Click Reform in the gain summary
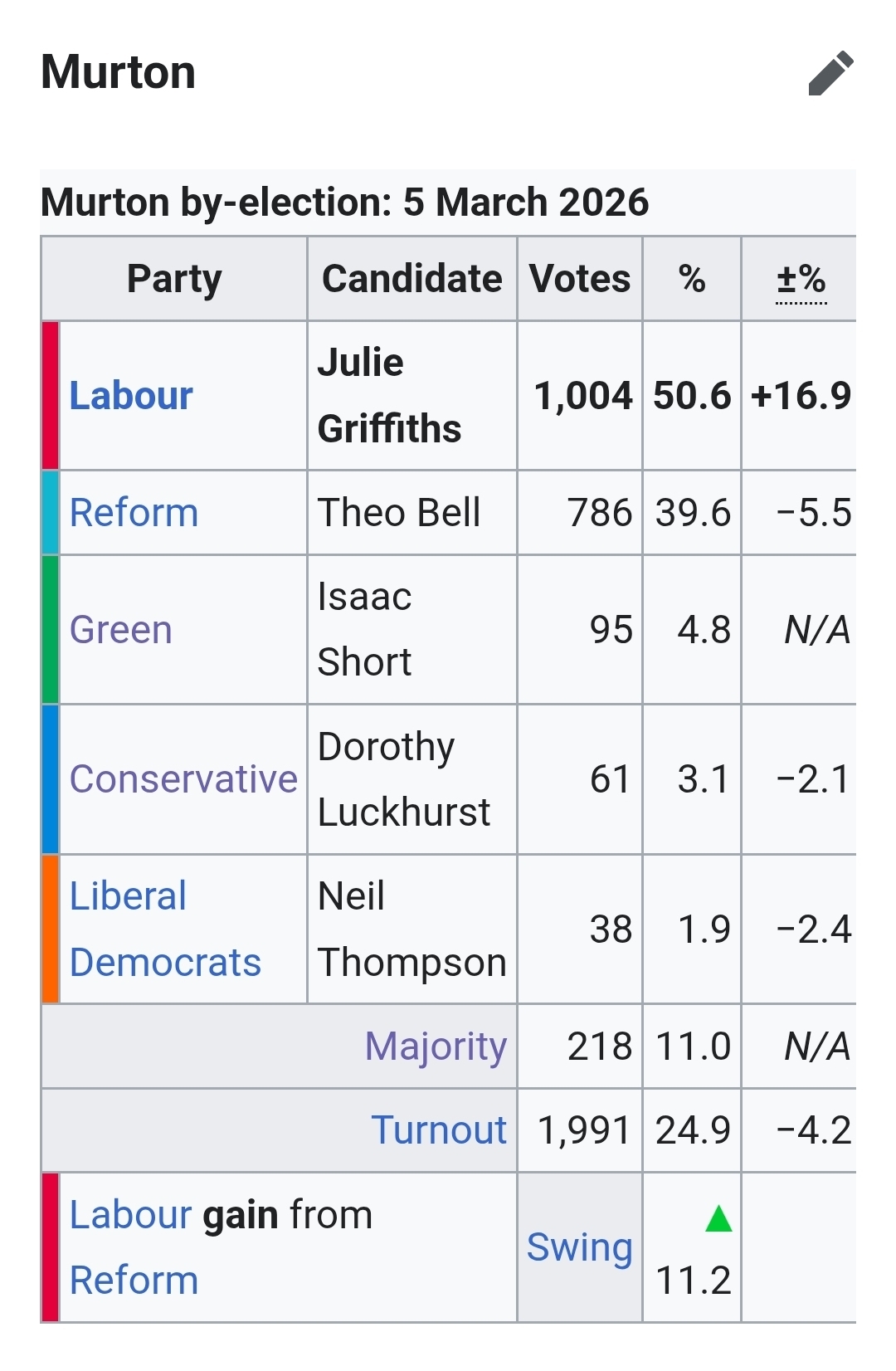Screen dimensions: 896x1371 click(x=134, y=1281)
